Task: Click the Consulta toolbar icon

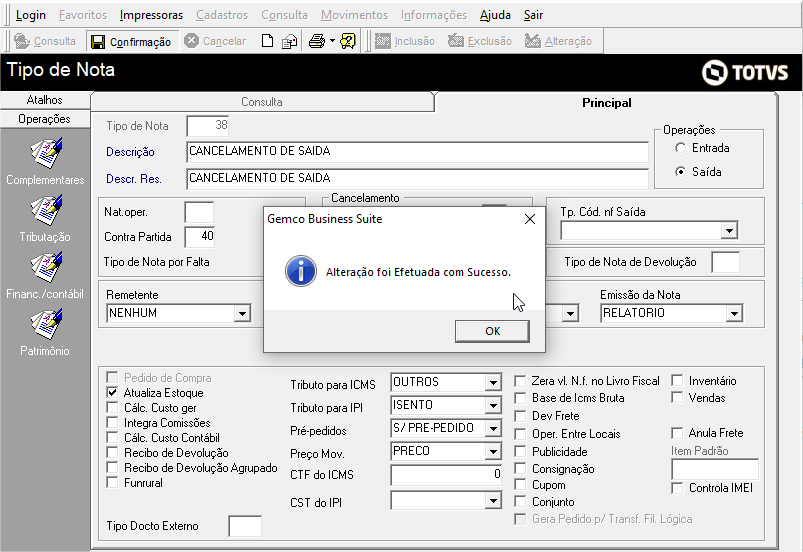Action: (22, 41)
